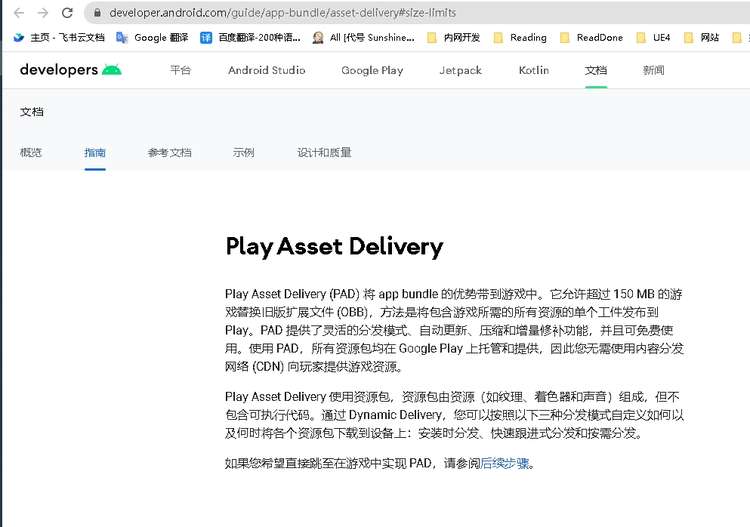
Task: Open Google Play navigation item
Action: tap(372, 70)
